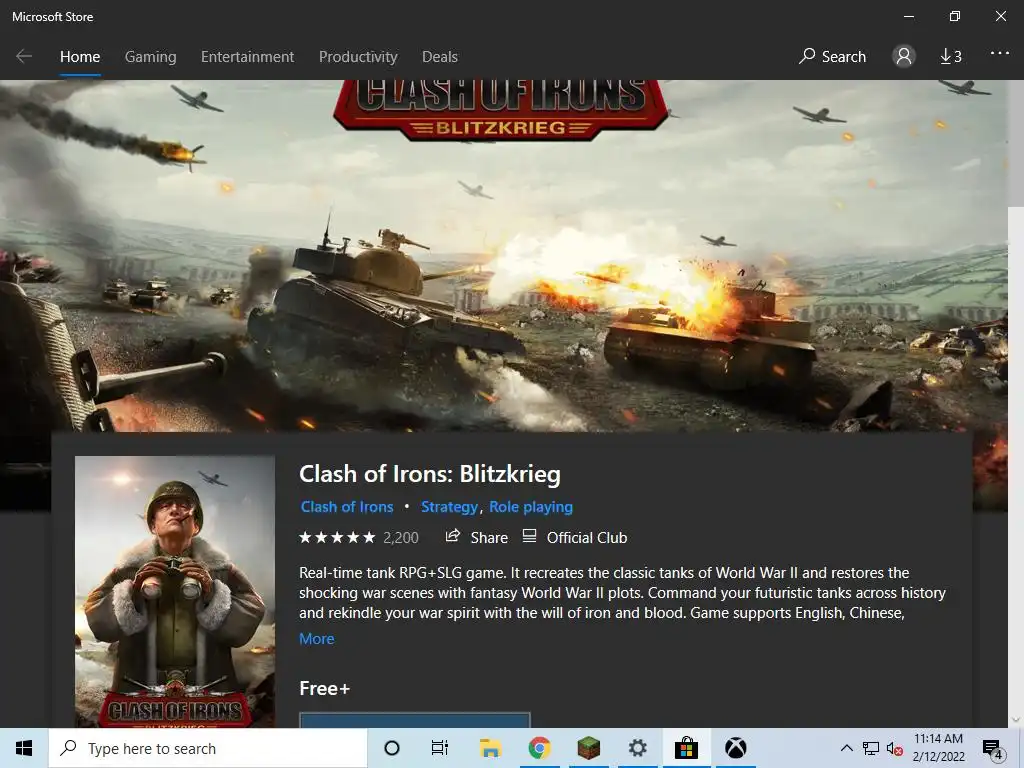
Task: Open the clock and date flyout
Action: coord(938,748)
